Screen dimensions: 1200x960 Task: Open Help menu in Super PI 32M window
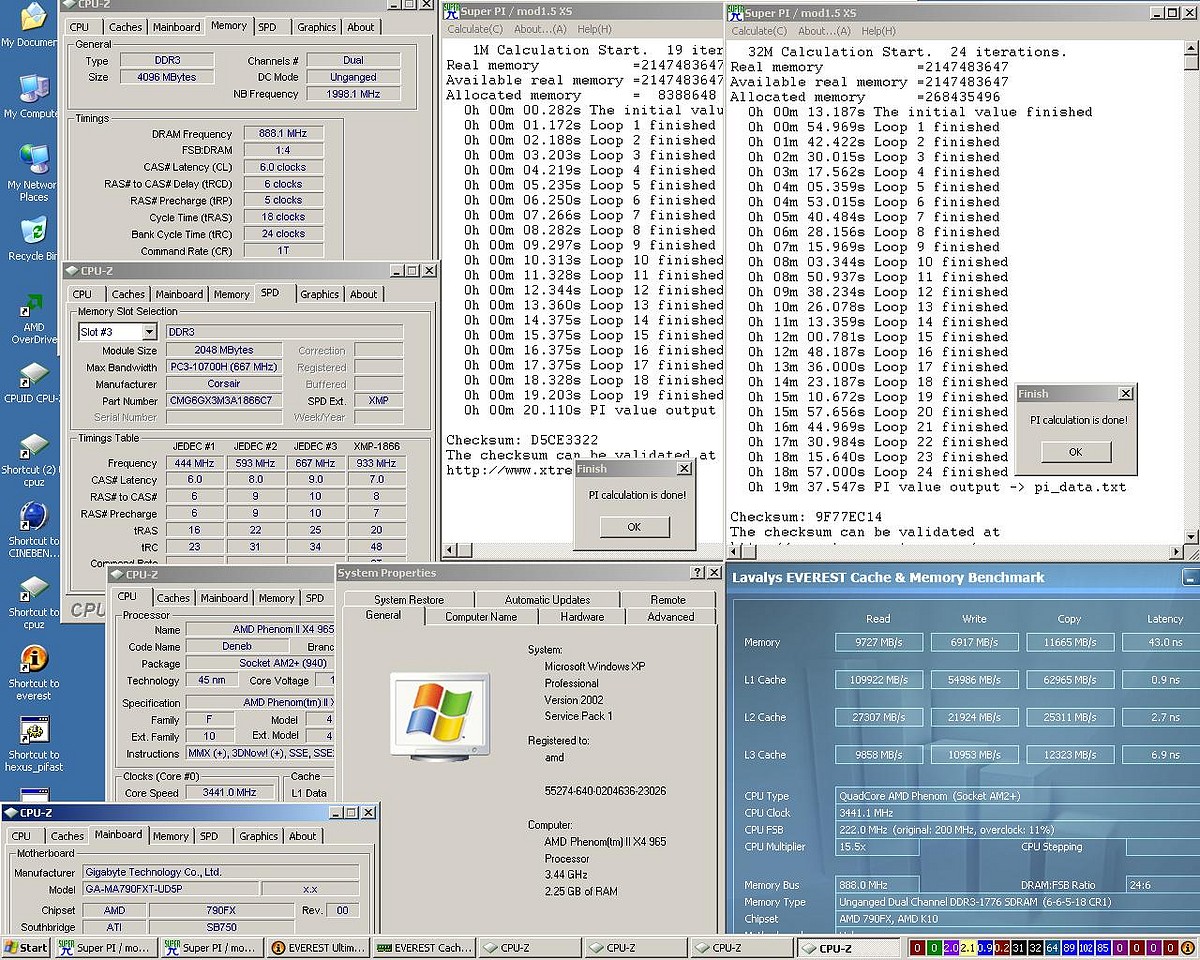878,31
